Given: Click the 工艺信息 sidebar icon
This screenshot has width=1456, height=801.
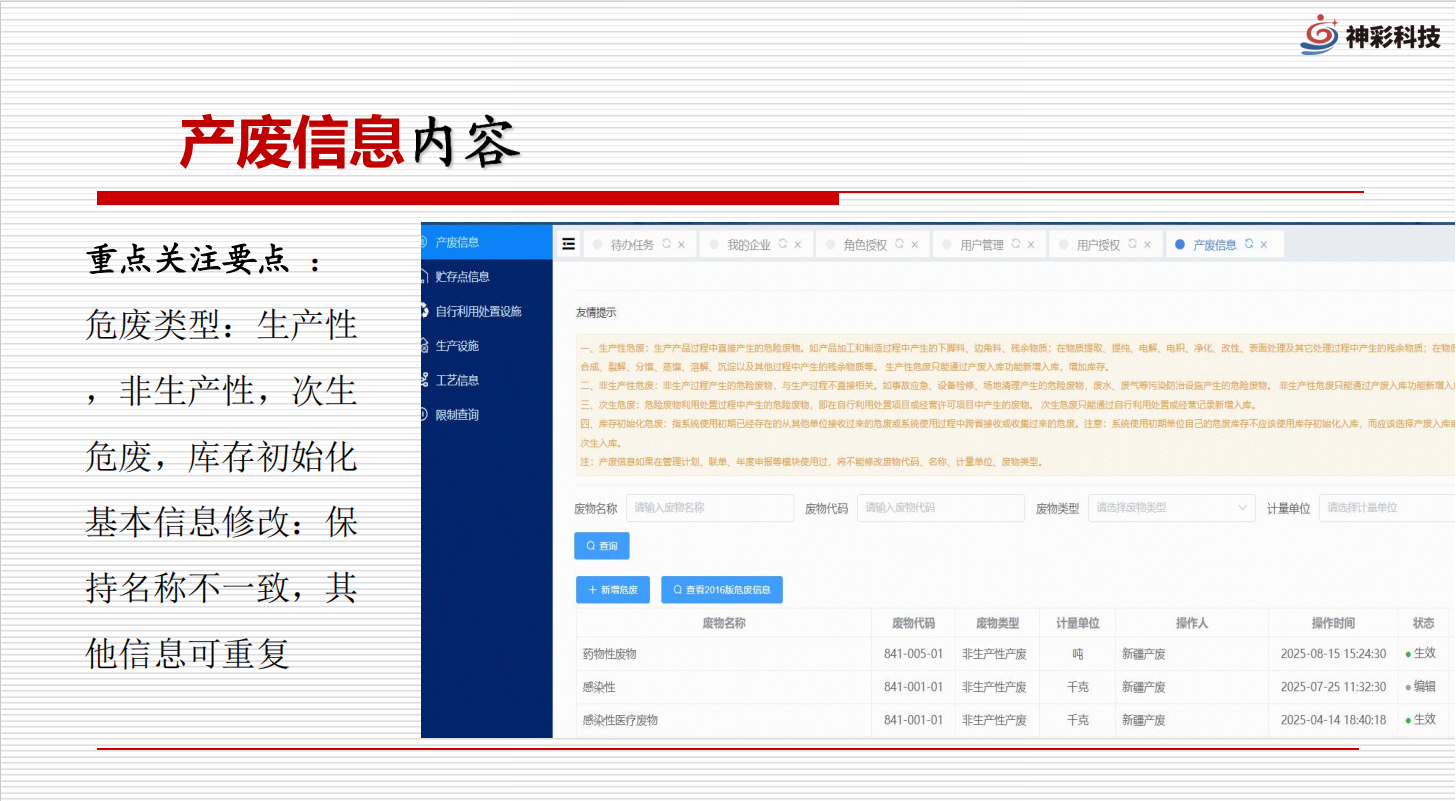Looking at the screenshot, I should click(x=425, y=380).
